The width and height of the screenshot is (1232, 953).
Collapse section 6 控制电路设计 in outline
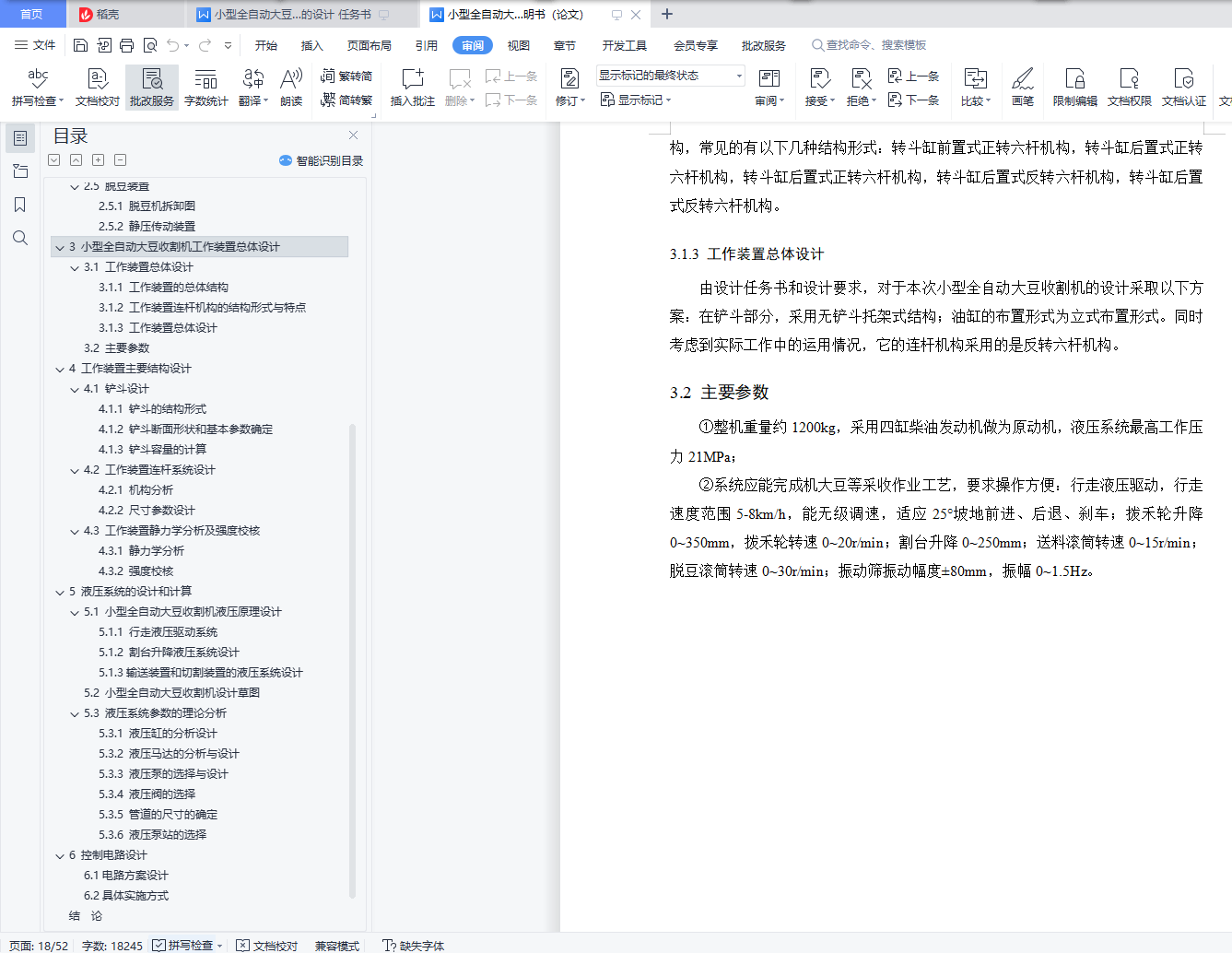(x=60, y=855)
